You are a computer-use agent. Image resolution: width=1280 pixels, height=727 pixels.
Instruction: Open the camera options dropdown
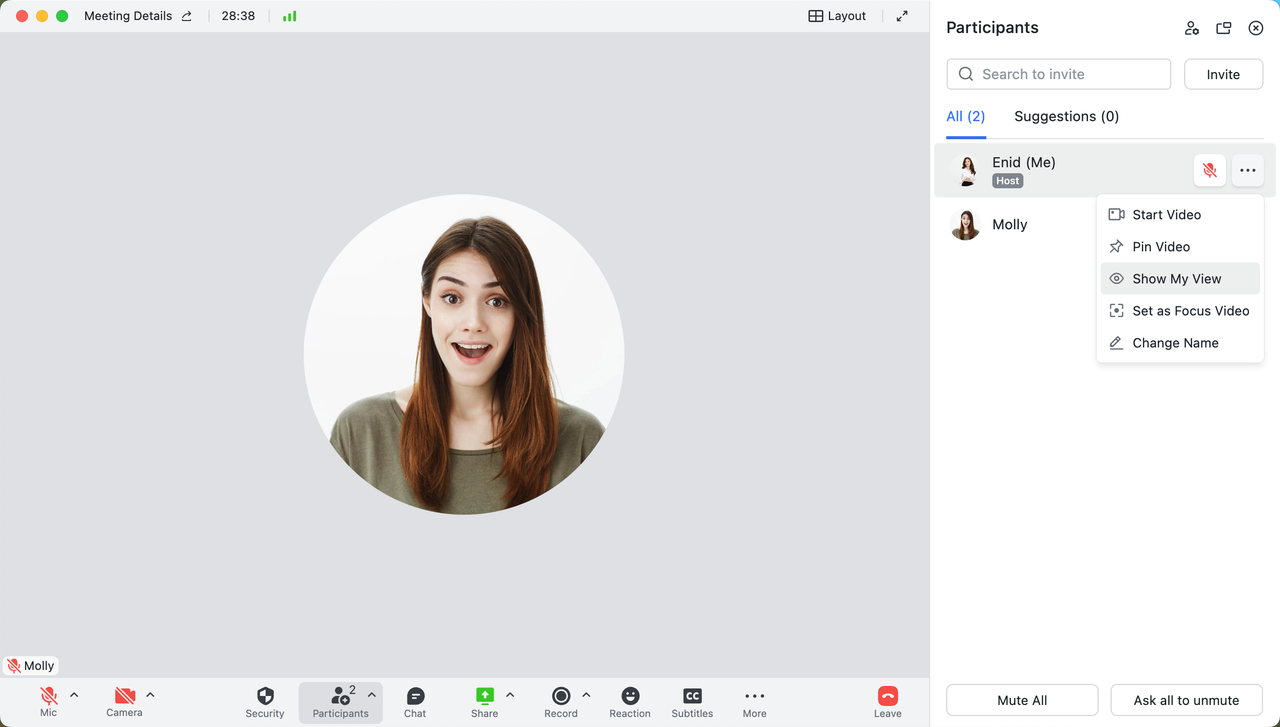pos(150,693)
